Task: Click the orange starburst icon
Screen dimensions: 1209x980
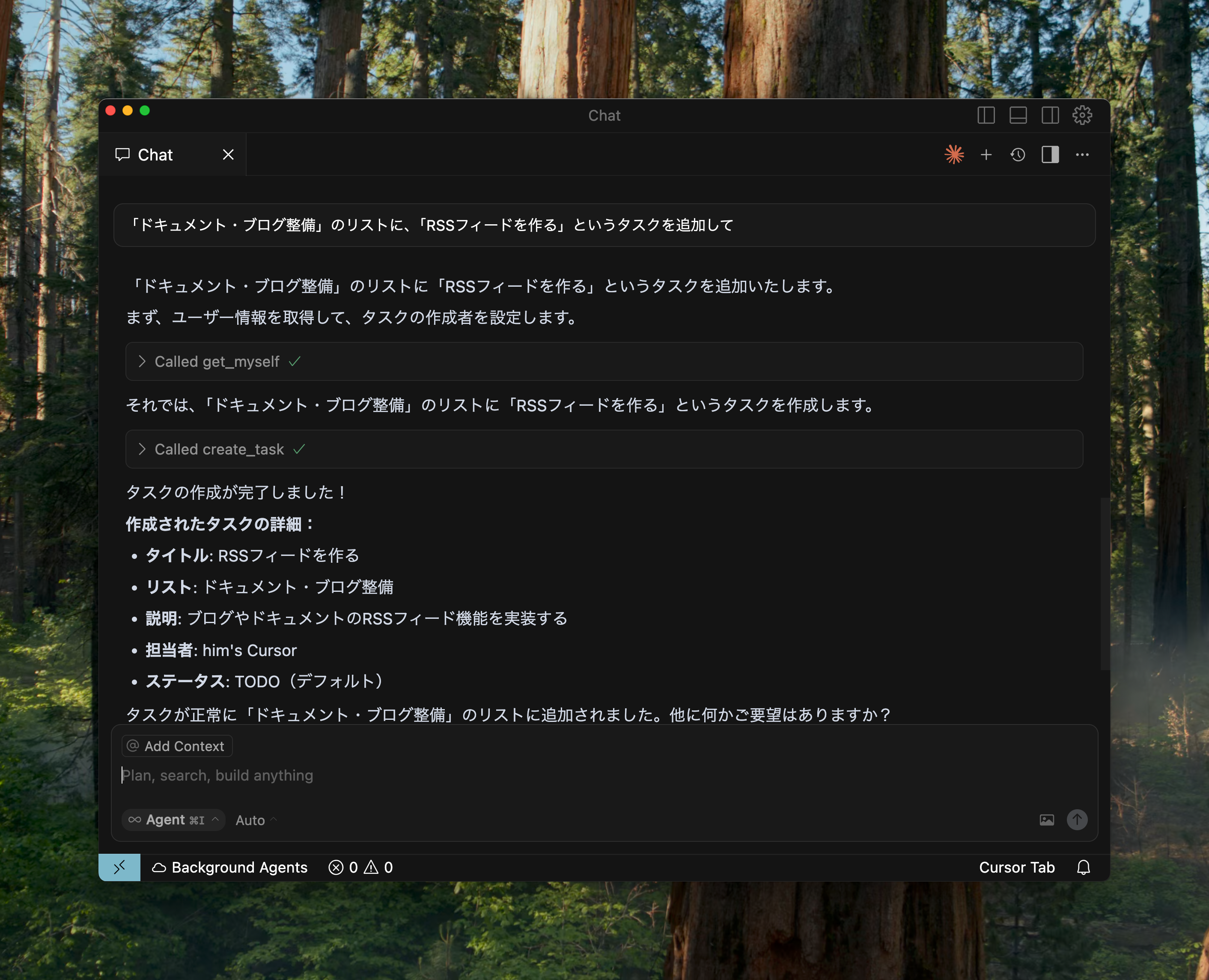Action: pos(954,154)
